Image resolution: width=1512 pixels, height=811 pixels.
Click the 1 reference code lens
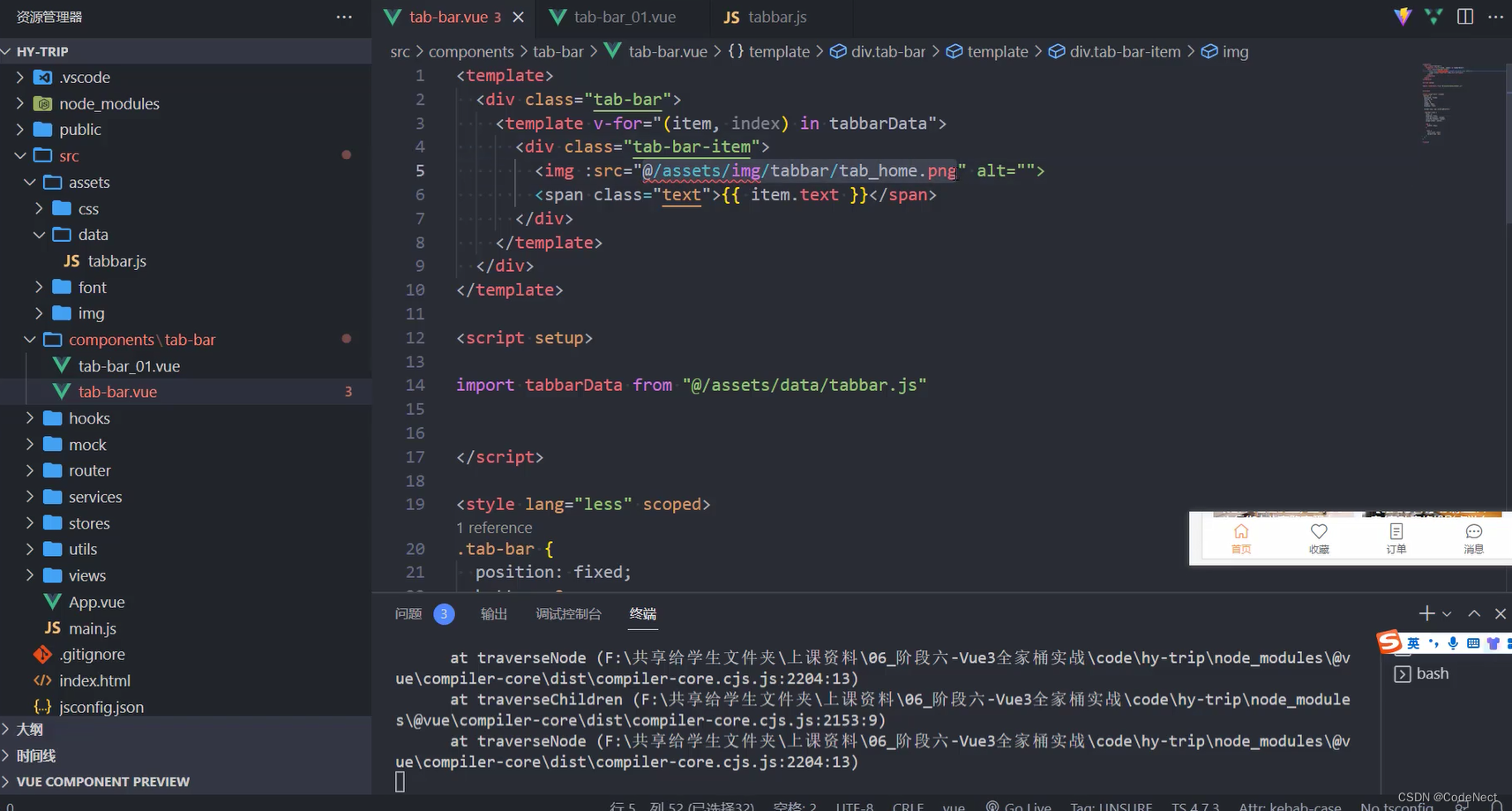(x=494, y=528)
